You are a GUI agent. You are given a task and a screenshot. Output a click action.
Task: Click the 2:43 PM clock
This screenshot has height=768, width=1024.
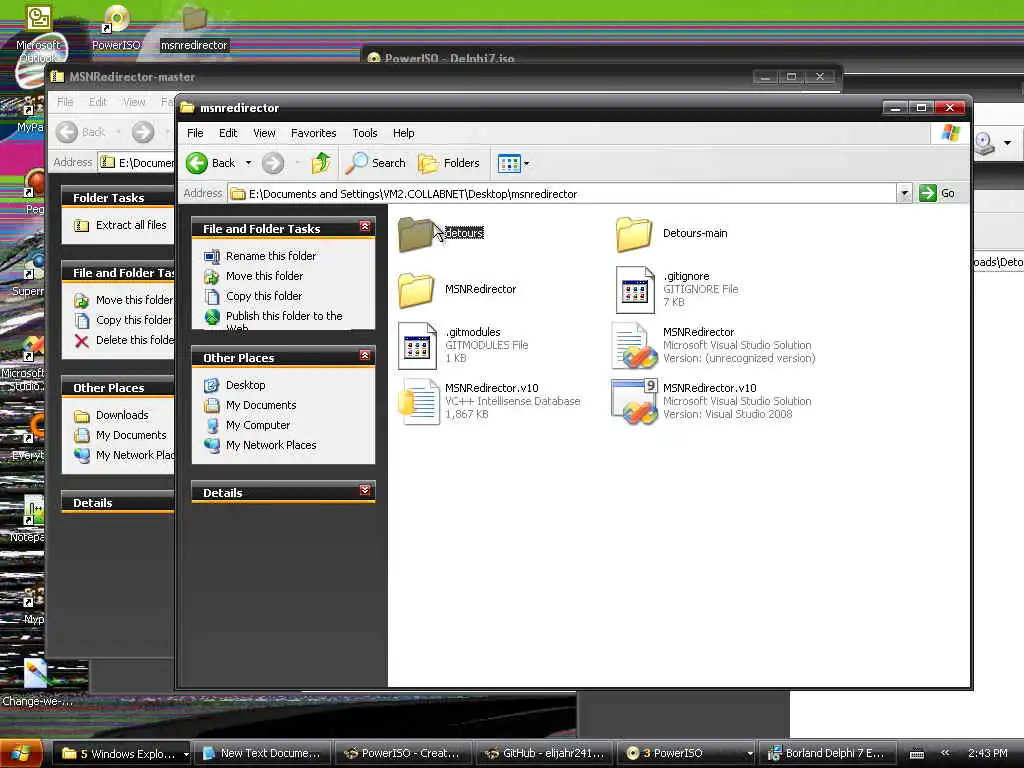pyautogui.click(x=987, y=753)
